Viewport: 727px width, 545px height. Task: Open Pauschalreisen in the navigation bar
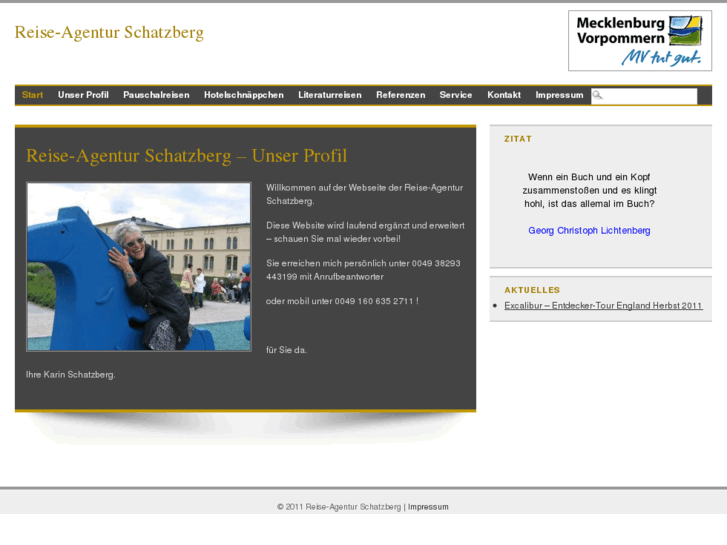[156, 95]
